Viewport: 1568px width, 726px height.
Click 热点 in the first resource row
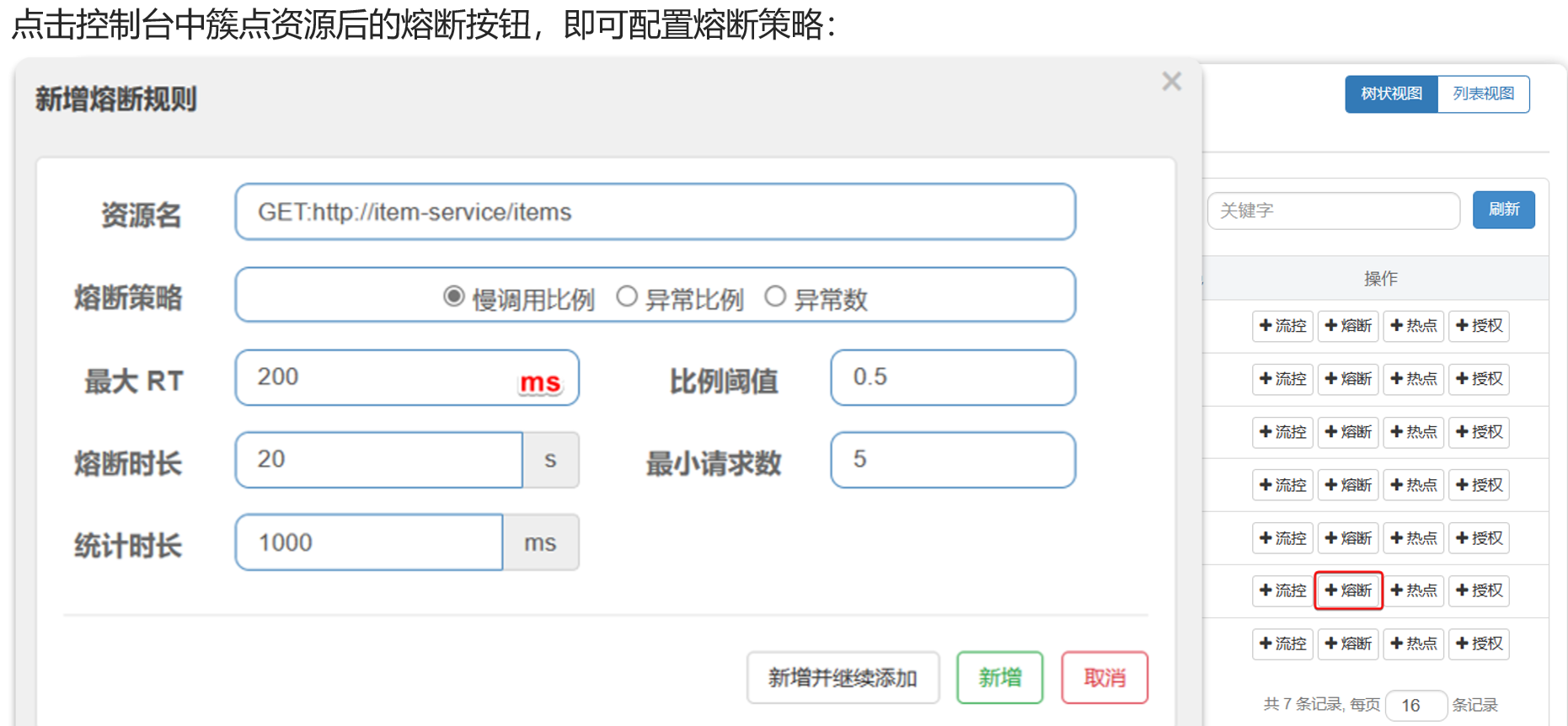(1414, 326)
